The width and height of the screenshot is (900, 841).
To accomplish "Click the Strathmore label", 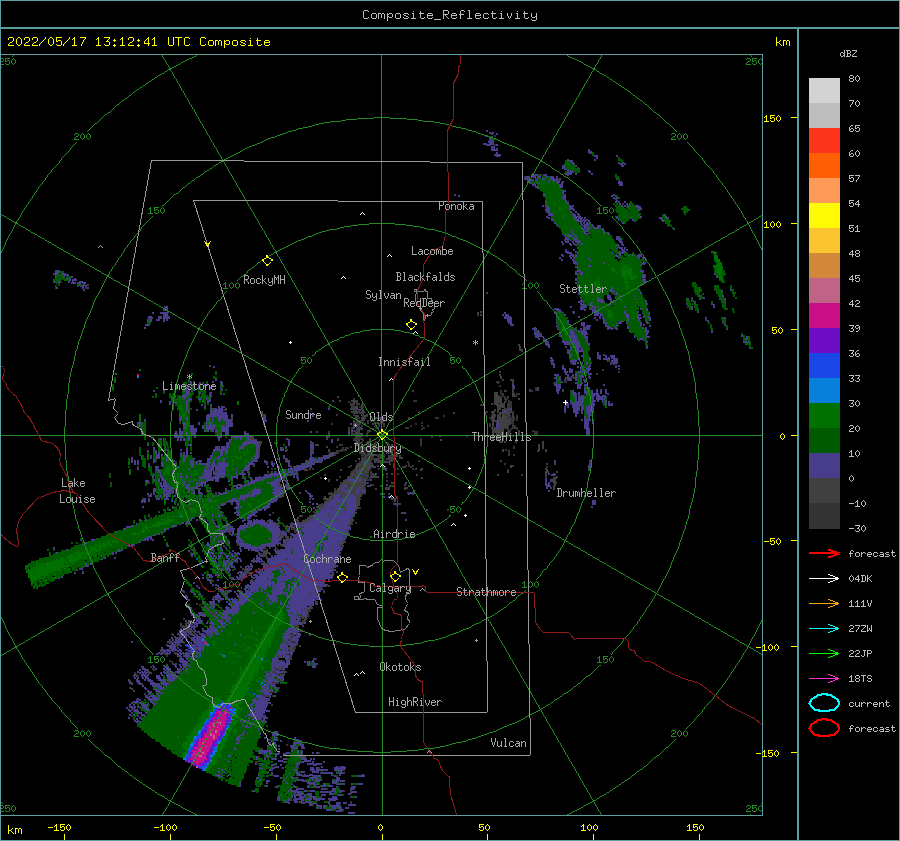I will coord(486,592).
